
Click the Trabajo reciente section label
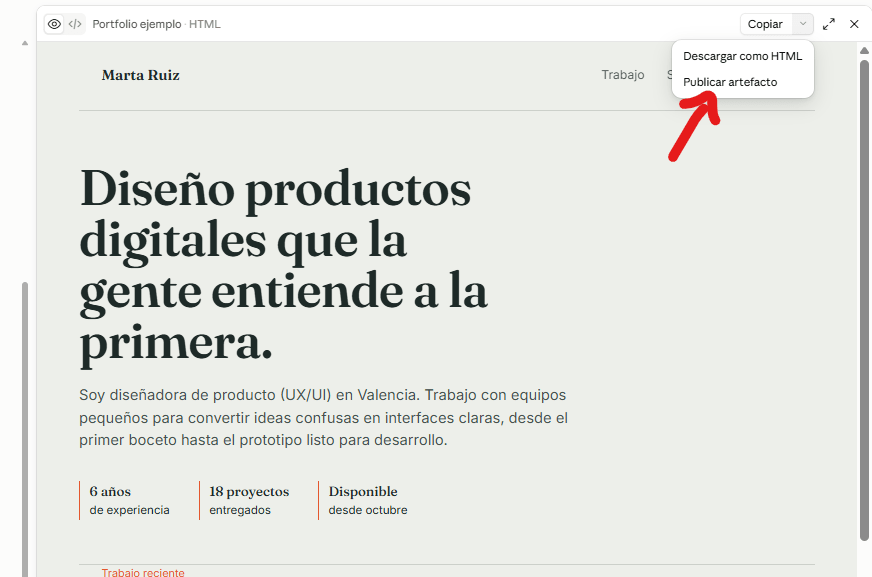pyautogui.click(x=143, y=572)
